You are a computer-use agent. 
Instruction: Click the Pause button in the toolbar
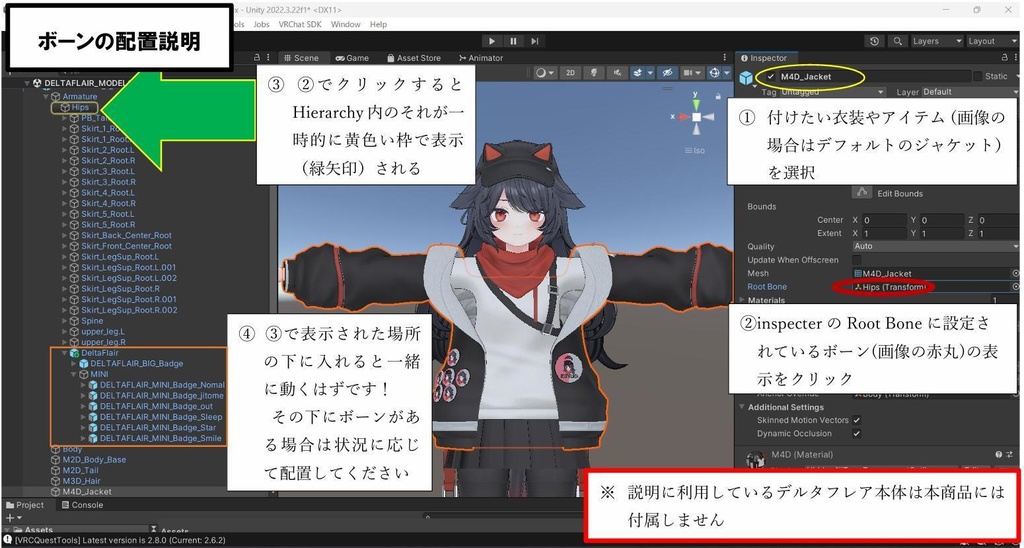[x=513, y=41]
